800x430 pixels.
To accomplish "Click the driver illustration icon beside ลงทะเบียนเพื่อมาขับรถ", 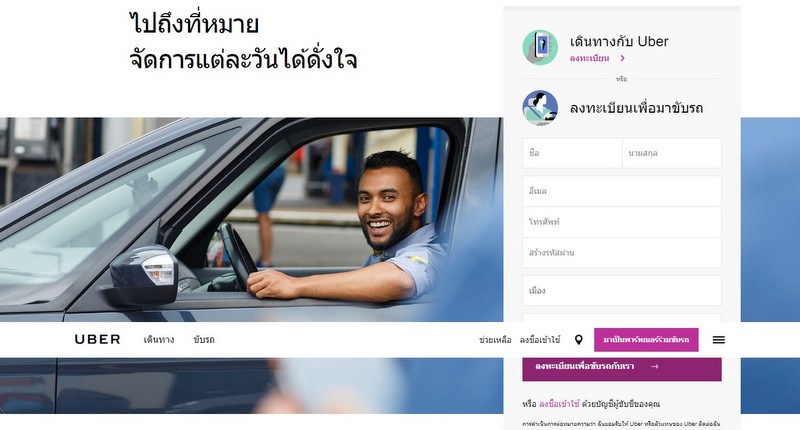I will point(540,108).
